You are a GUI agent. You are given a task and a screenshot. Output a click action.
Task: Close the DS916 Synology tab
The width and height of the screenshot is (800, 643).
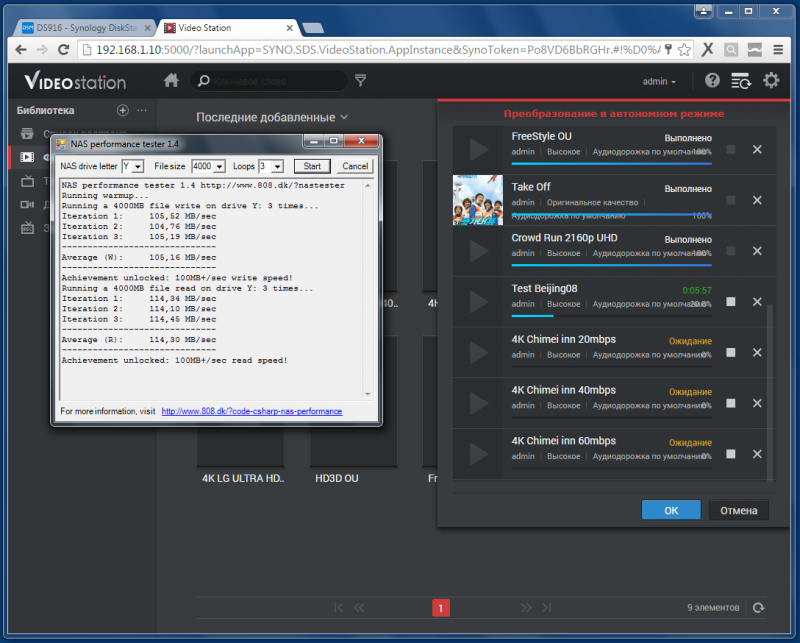[147, 28]
